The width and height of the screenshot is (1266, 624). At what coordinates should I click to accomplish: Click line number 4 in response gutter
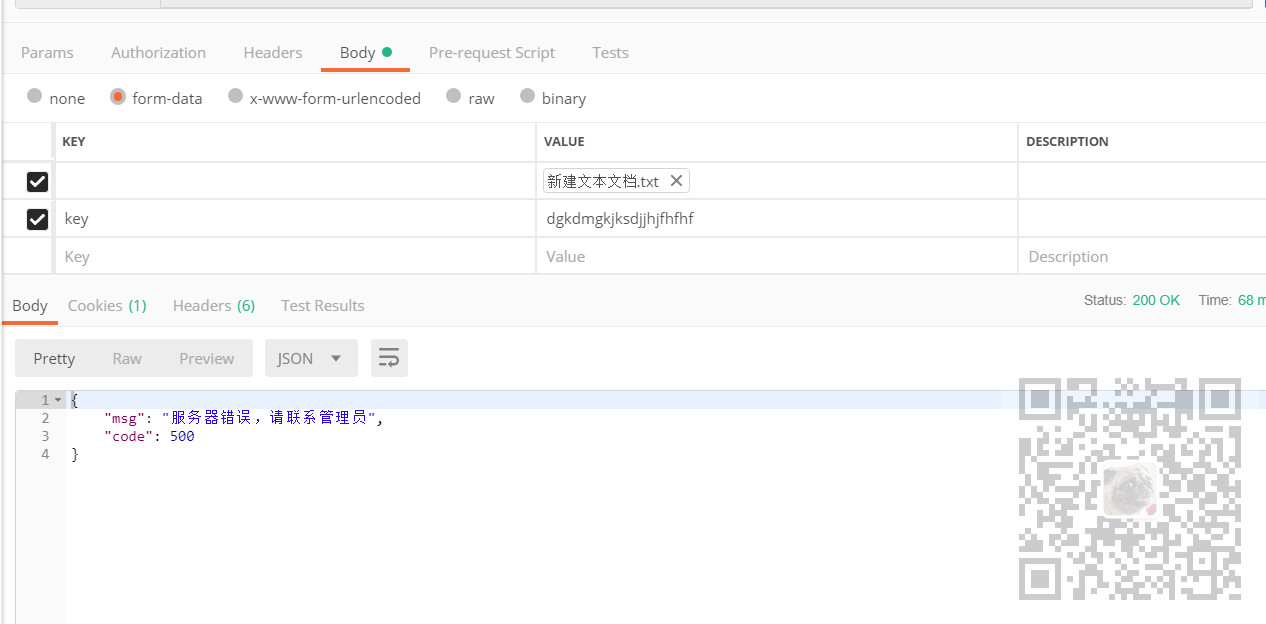(45, 454)
